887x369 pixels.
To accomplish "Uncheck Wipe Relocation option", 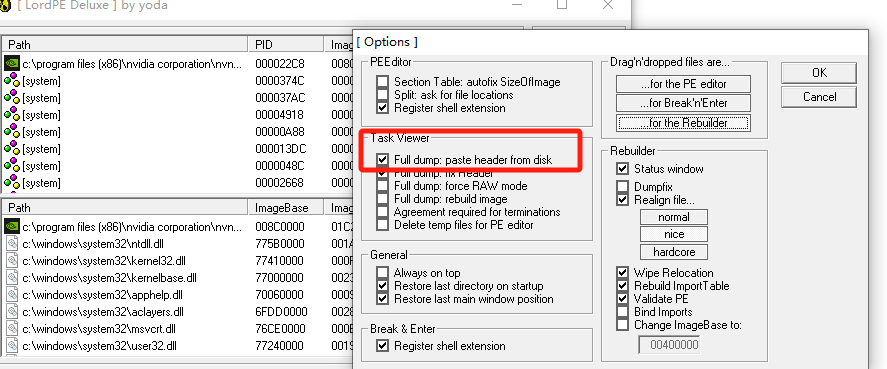I will click(623, 273).
